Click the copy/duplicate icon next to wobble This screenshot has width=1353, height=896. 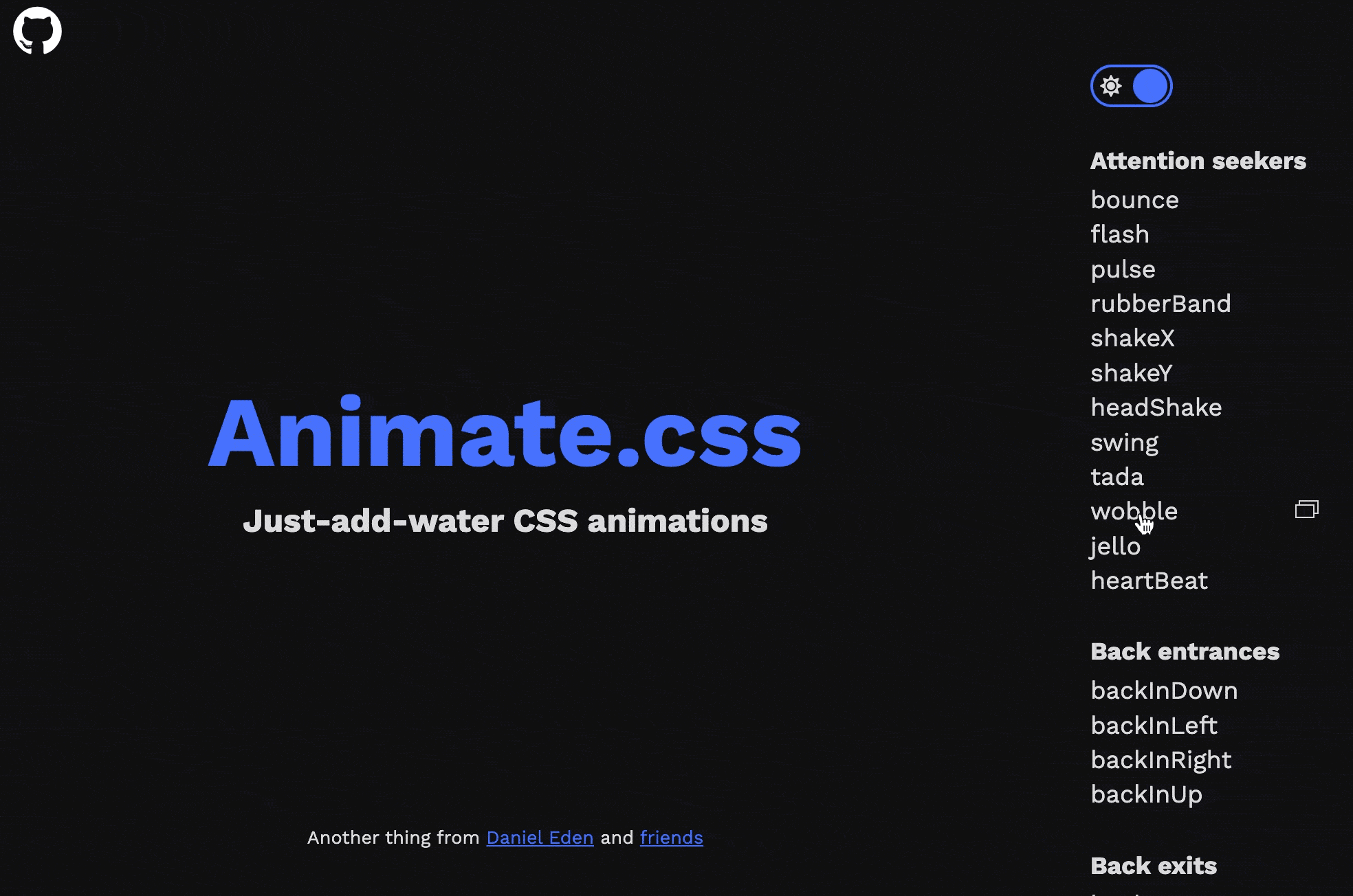[1307, 510]
